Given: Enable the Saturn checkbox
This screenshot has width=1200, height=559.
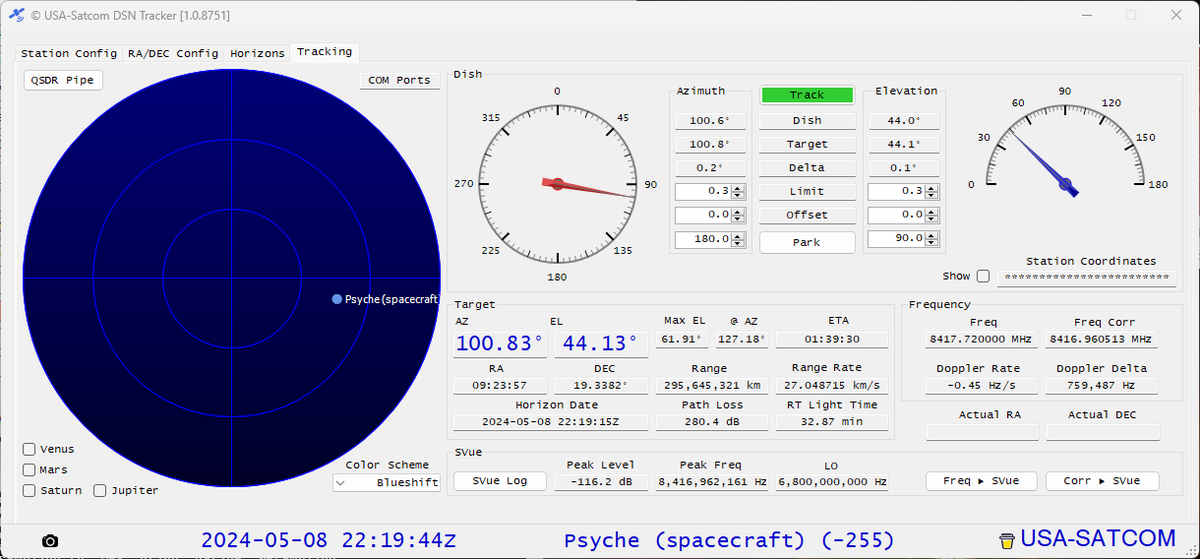Looking at the screenshot, I should click(x=29, y=490).
